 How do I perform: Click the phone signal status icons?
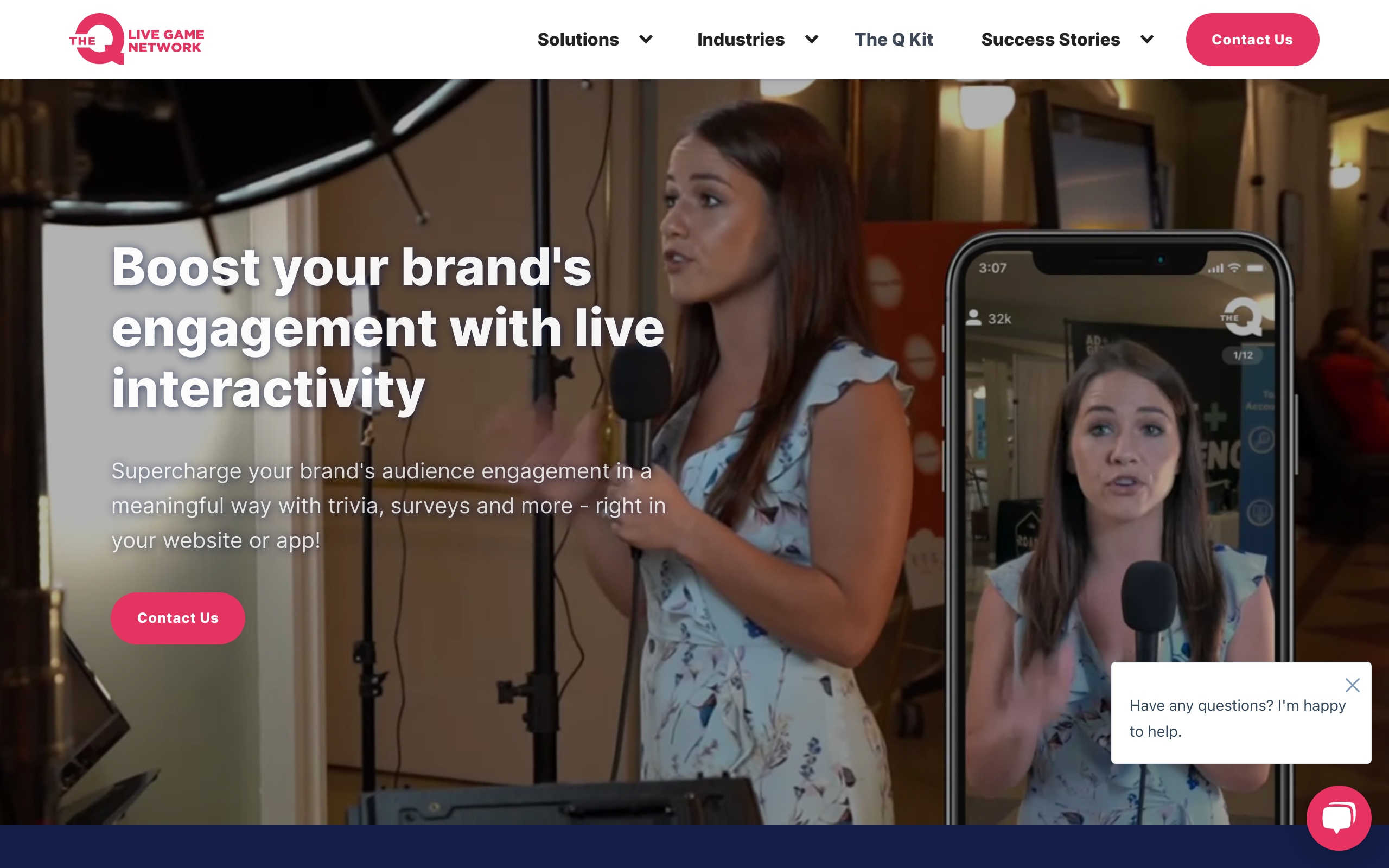(x=1234, y=268)
